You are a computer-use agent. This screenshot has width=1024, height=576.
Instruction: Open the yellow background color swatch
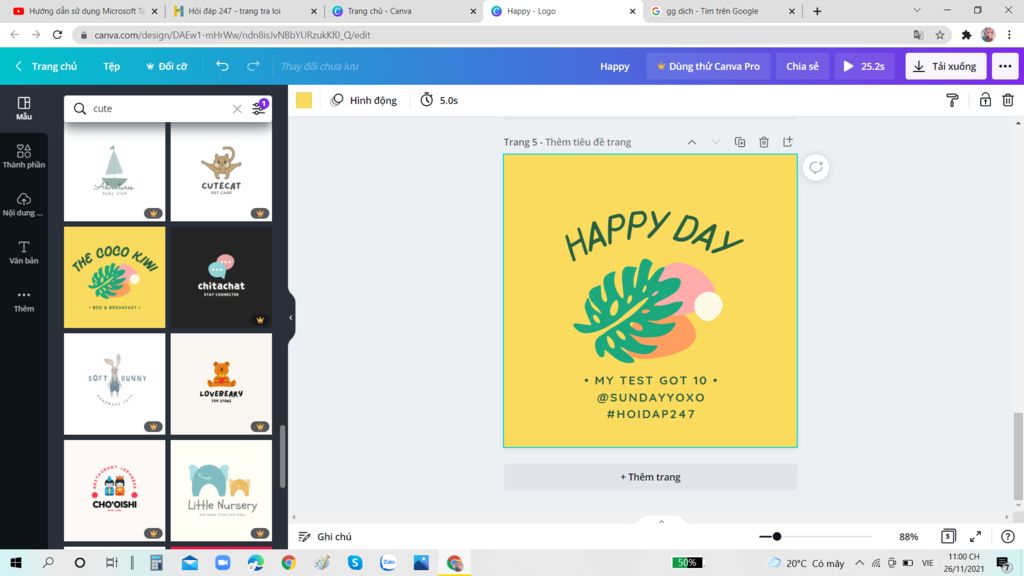coord(304,100)
